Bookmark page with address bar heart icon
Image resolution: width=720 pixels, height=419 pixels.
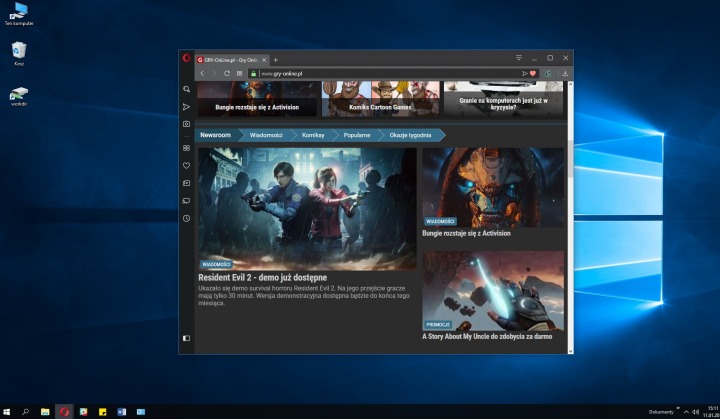[533, 73]
